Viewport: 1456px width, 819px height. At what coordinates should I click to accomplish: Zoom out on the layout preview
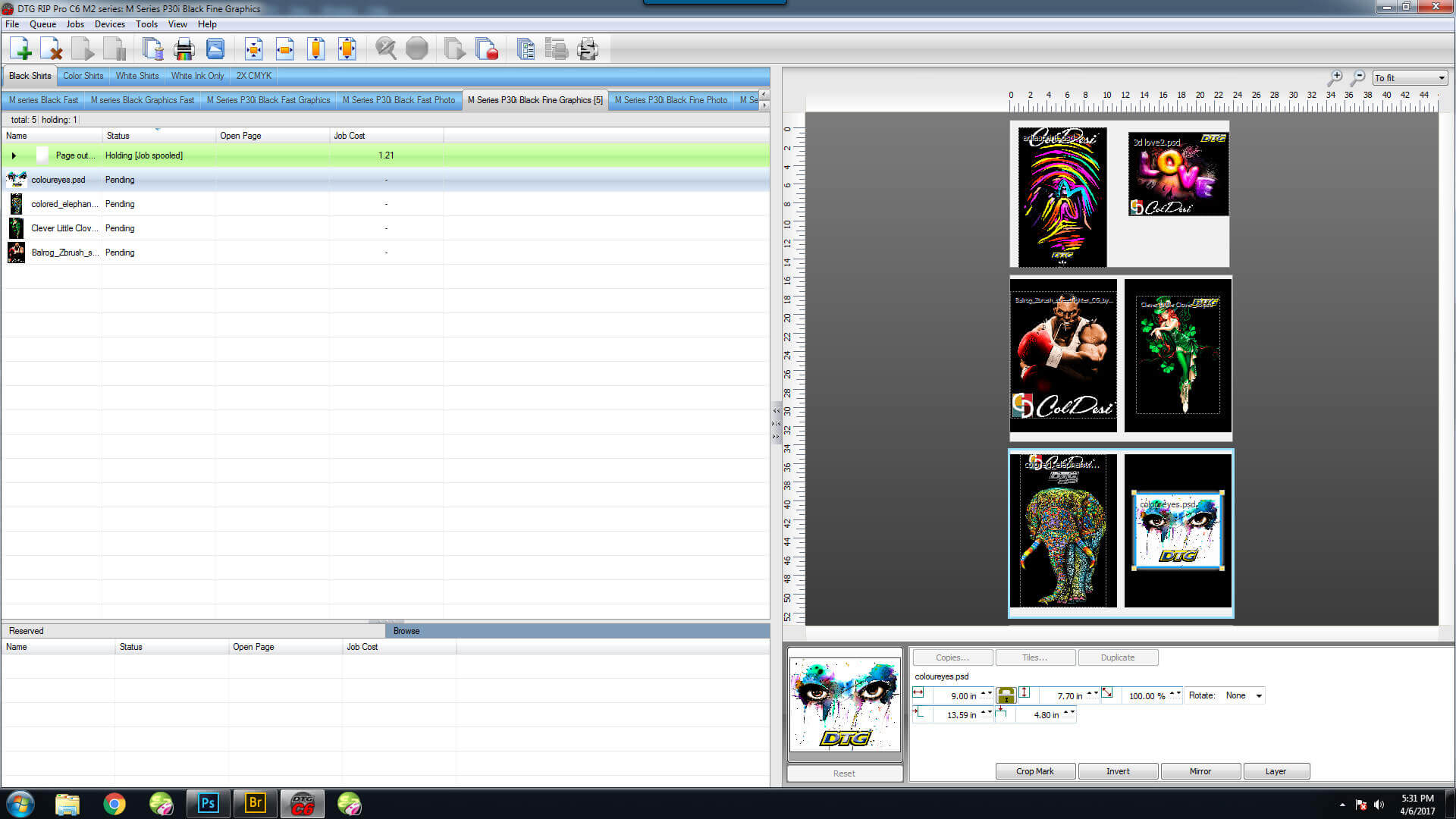(1358, 78)
